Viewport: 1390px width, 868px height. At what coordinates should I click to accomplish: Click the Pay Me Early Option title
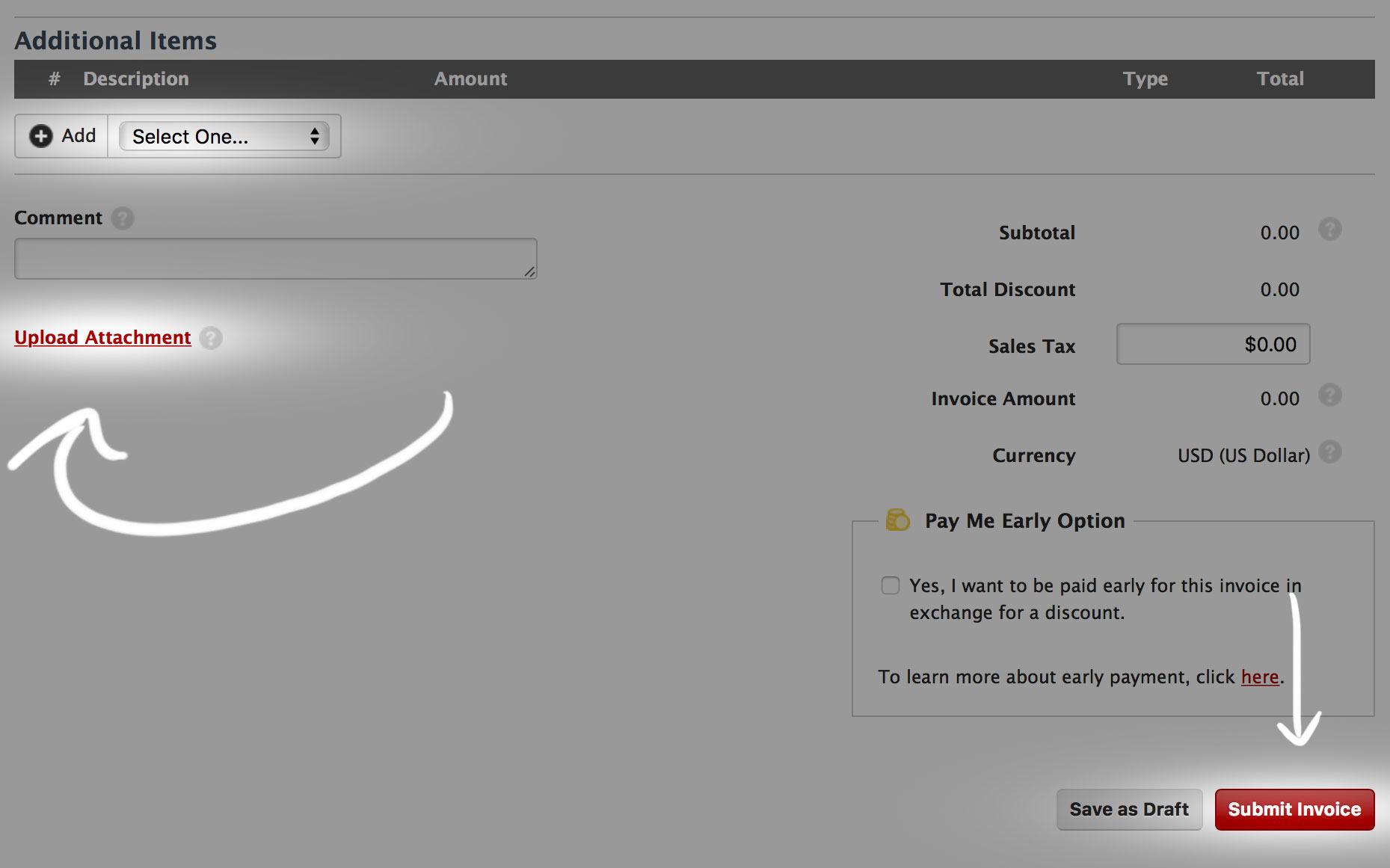pos(1025,520)
